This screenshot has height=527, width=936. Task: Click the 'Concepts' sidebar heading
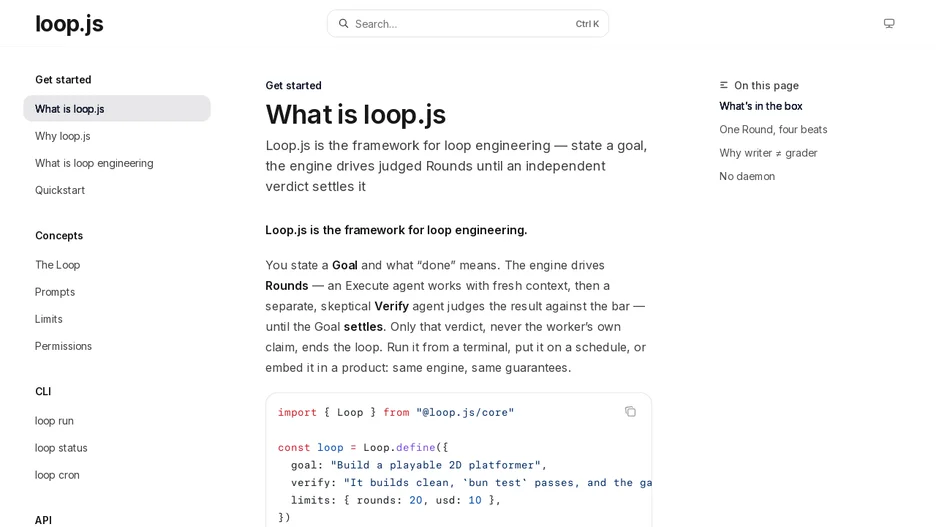59,235
